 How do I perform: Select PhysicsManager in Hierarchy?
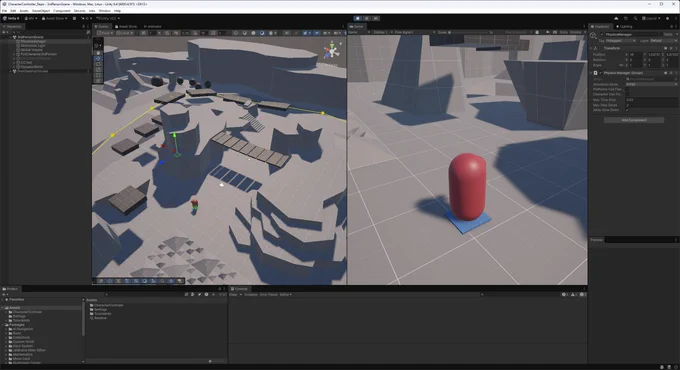[x=33, y=42]
